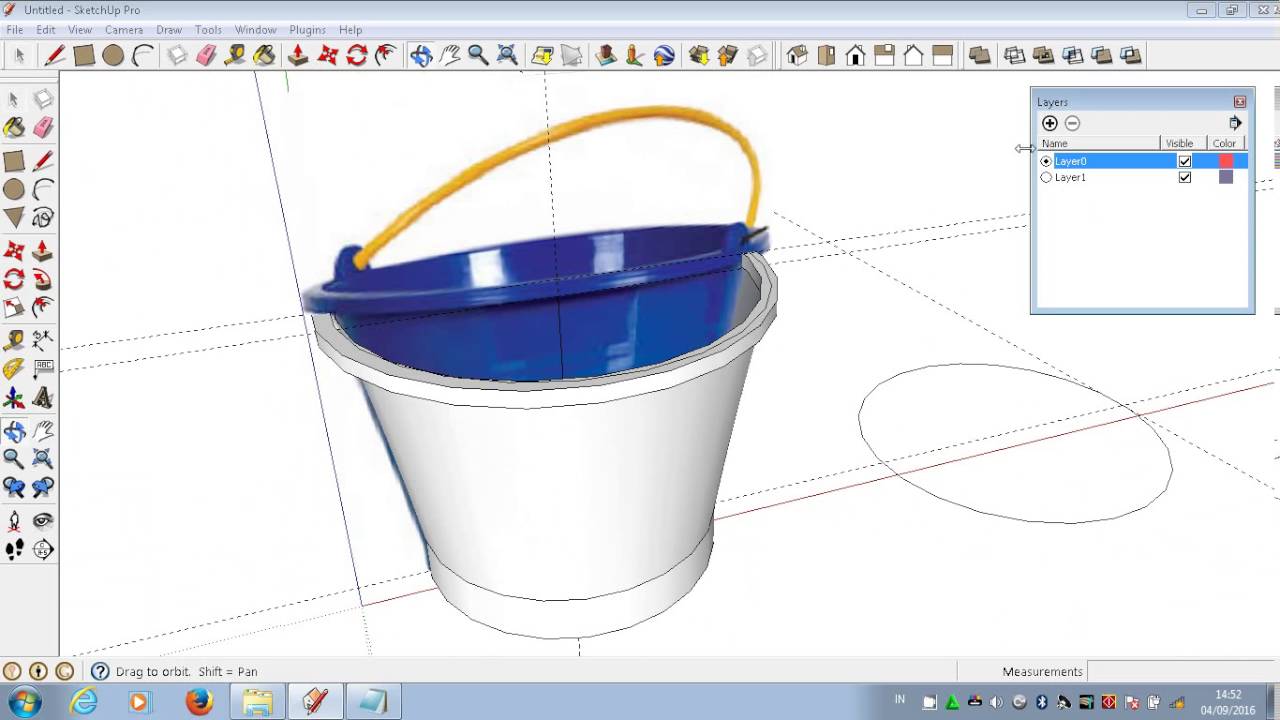Screen dimensions: 1280x720
Task: Open Internet Explorer from the taskbar
Action: tap(83, 702)
